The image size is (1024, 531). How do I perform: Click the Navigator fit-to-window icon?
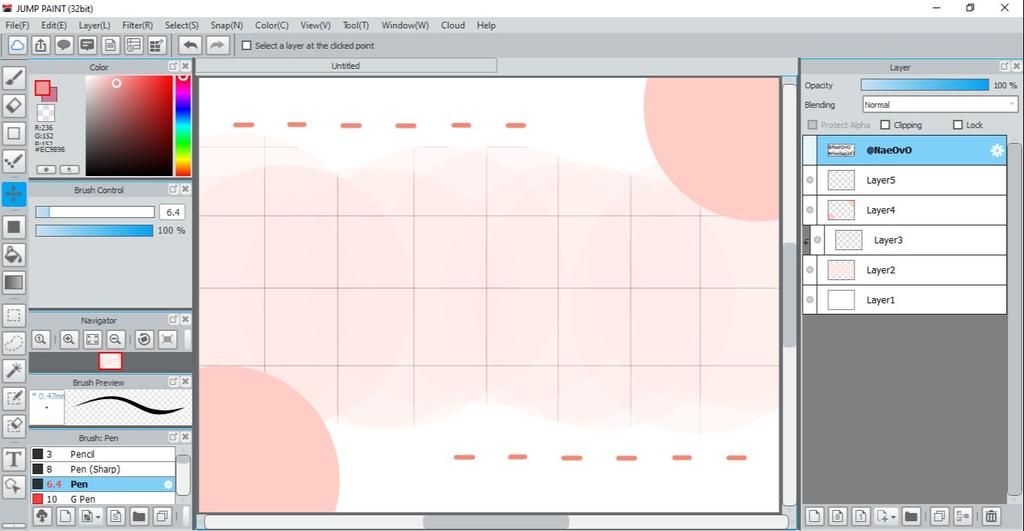click(92, 339)
